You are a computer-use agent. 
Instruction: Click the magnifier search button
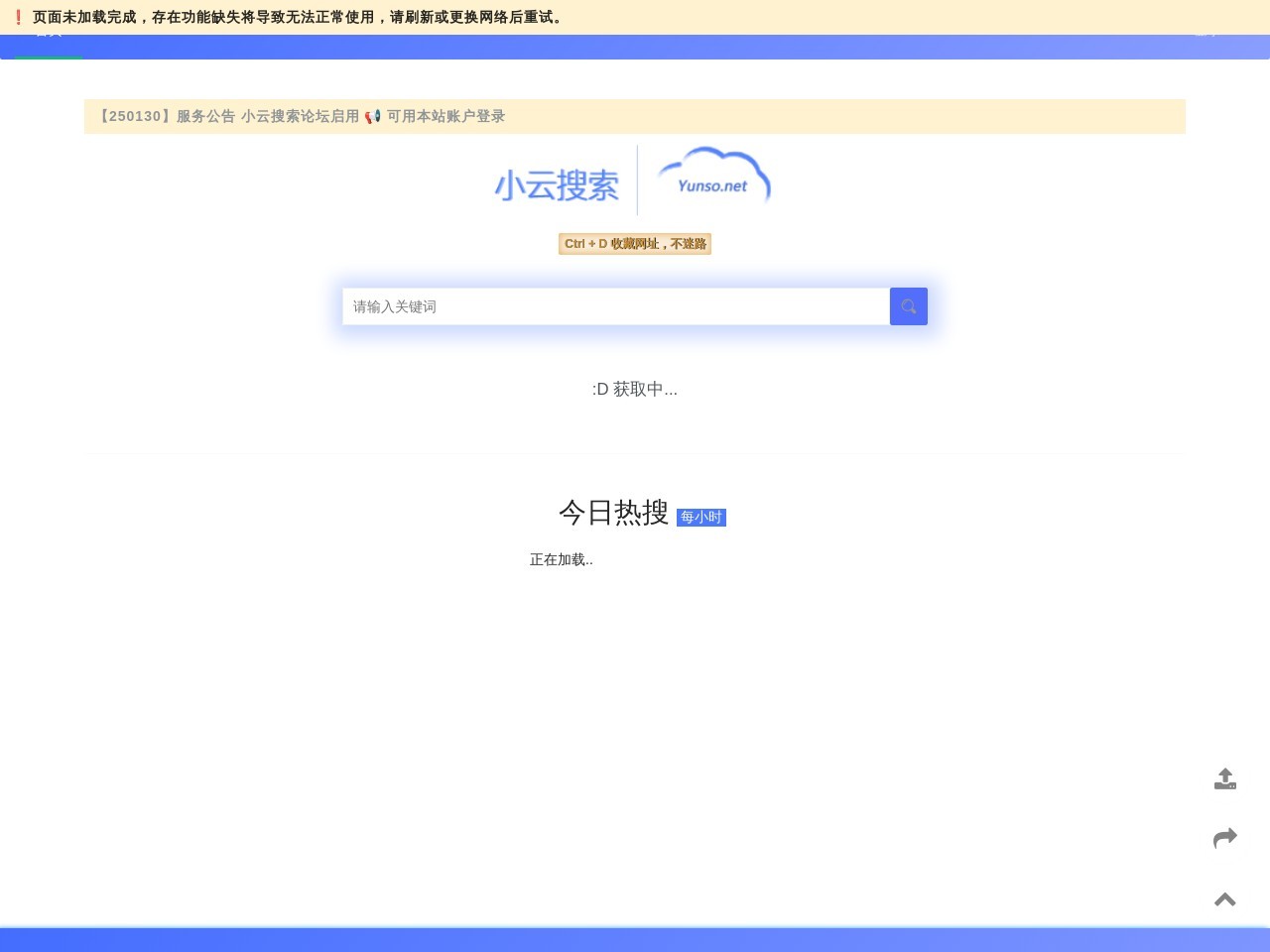tap(908, 306)
